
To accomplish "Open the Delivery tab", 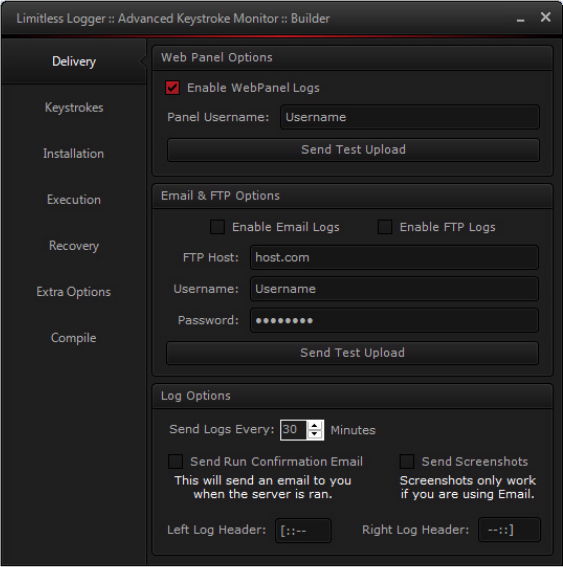I will (74, 61).
